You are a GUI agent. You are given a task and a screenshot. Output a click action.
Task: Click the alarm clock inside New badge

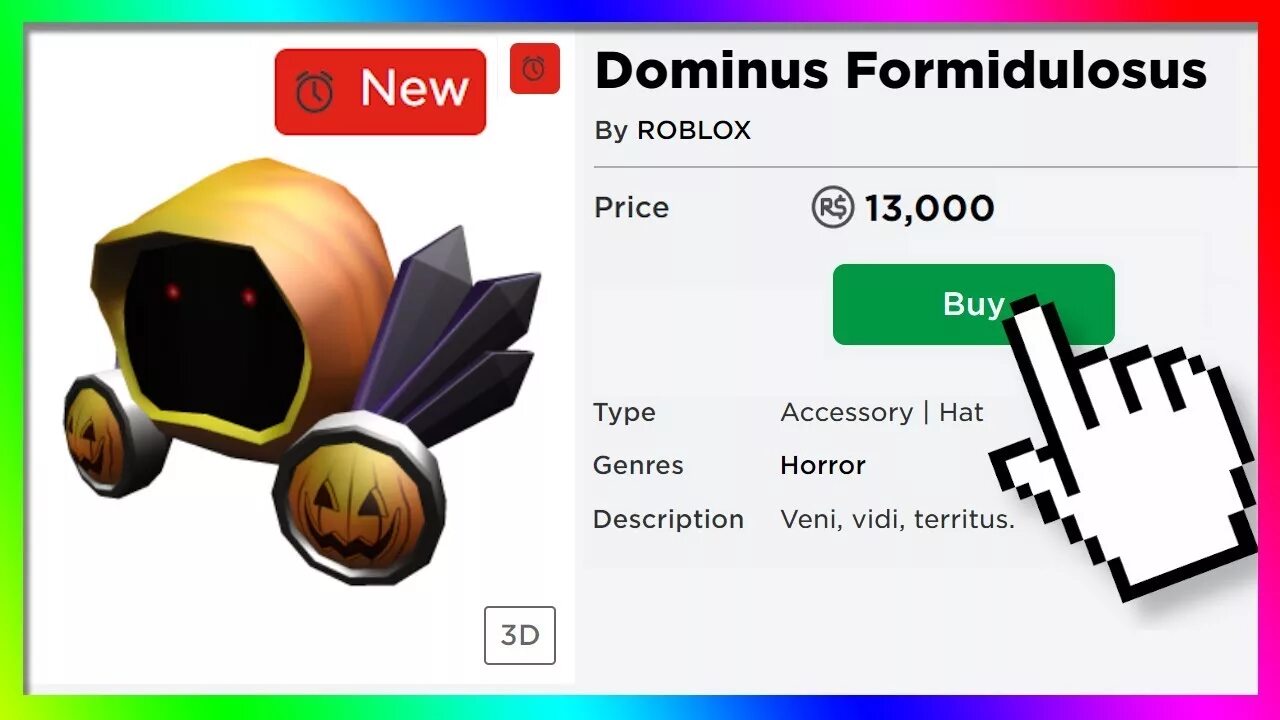(x=314, y=92)
